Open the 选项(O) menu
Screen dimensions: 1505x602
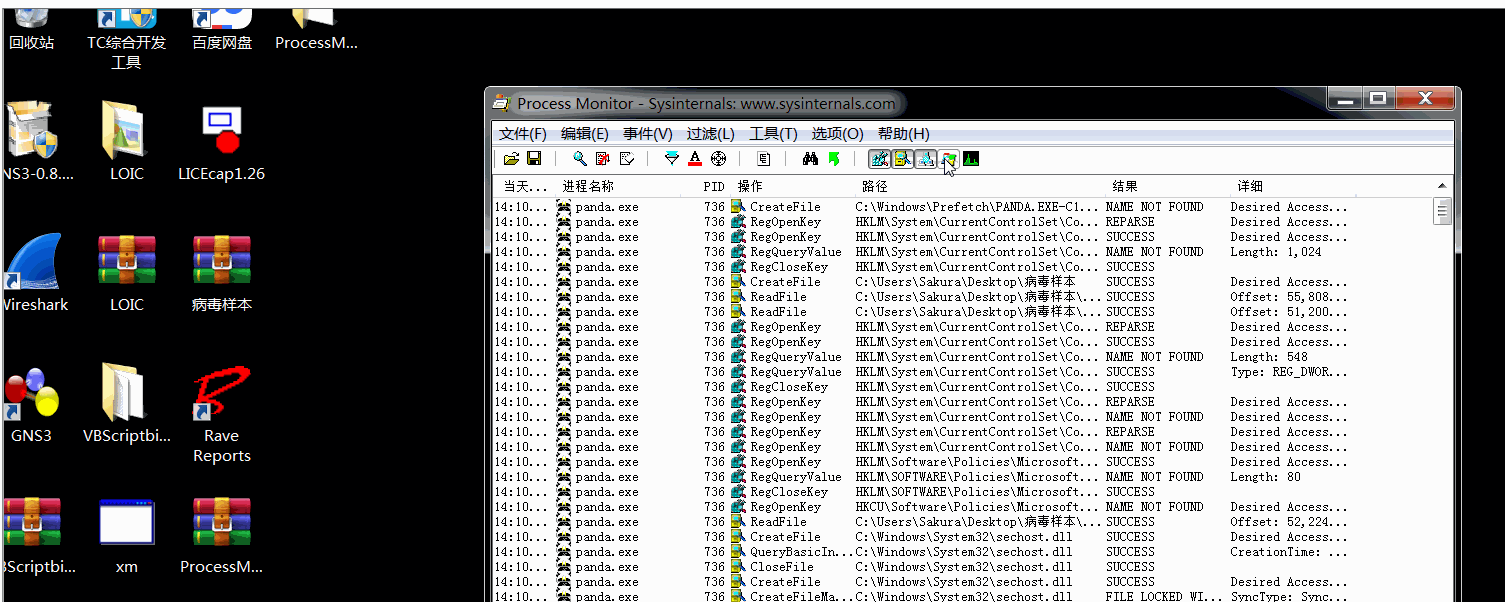[x=838, y=134]
